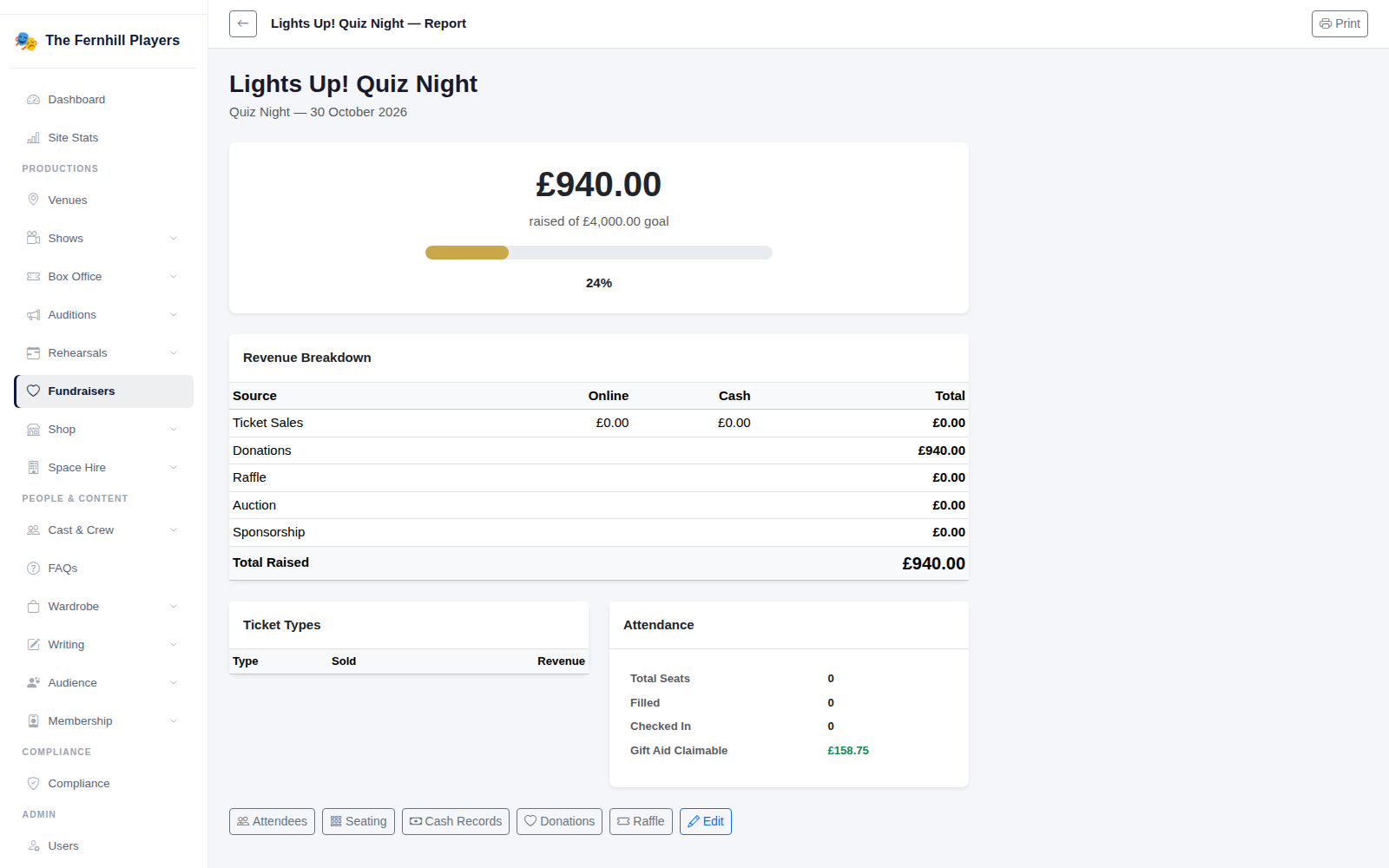Open the Audience menu label

pyautogui.click(x=73, y=683)
